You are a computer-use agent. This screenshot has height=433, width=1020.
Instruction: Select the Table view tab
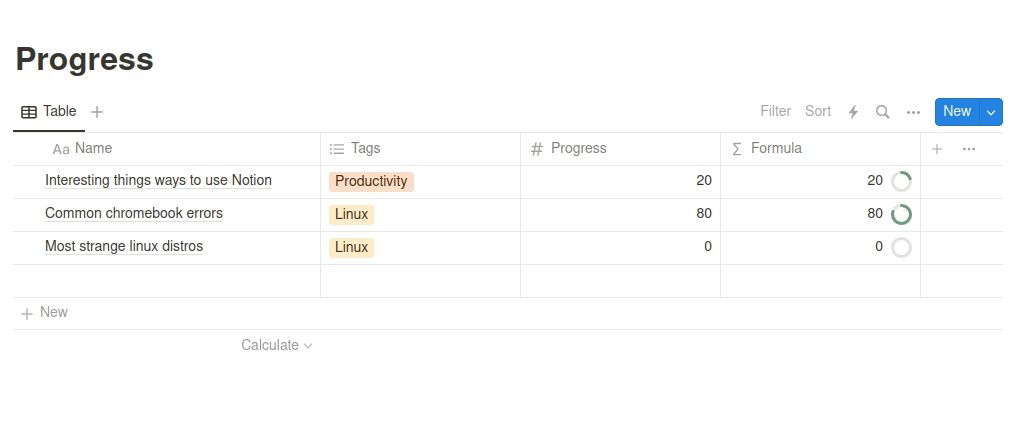[x=49, y=112]
